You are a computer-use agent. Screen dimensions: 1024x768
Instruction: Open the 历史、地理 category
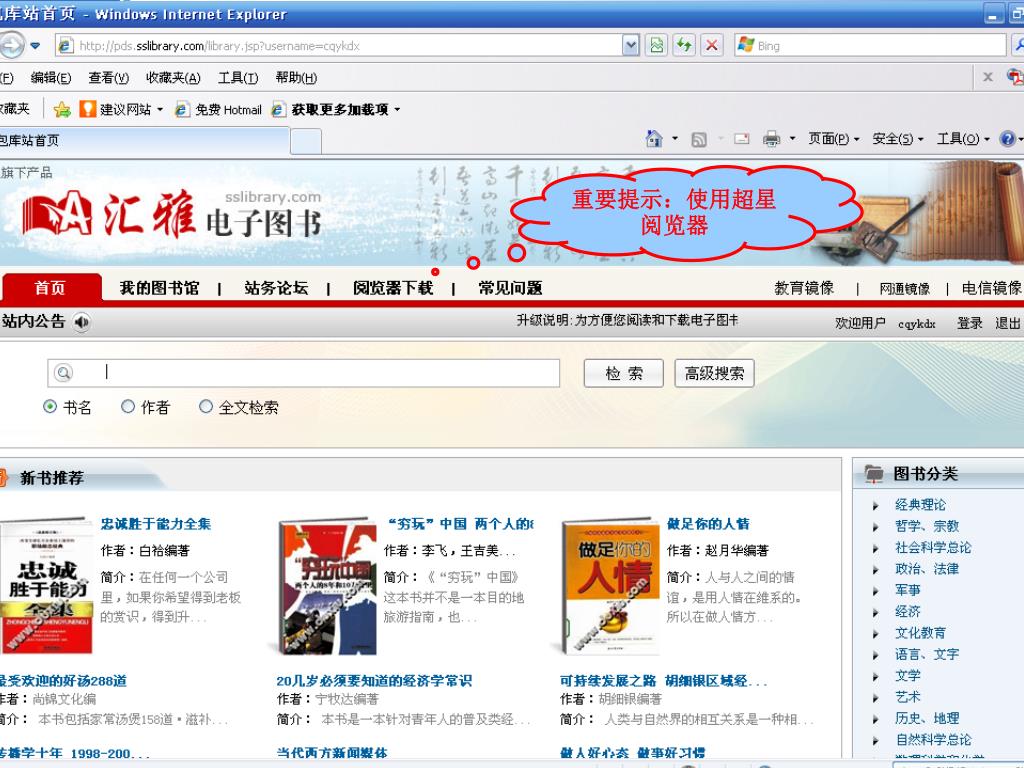tap(927, 718)
